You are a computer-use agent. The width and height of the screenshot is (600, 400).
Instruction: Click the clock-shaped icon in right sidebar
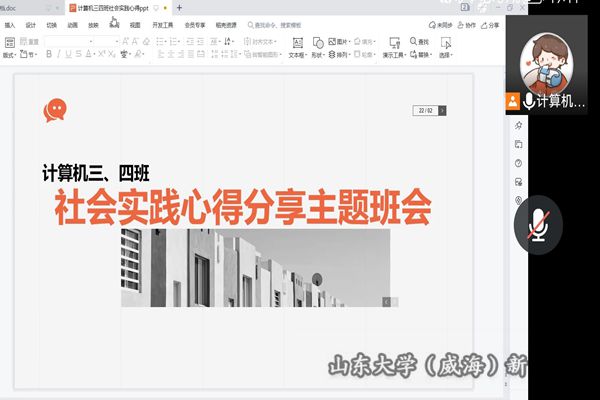[518, 163]
